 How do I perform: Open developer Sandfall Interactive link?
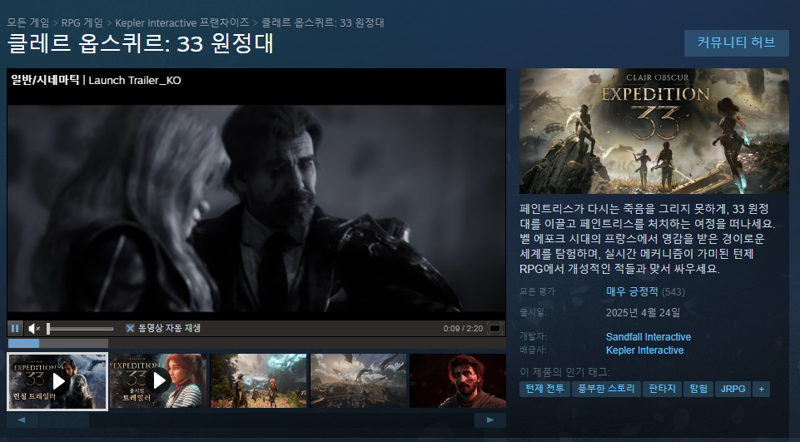648,337
